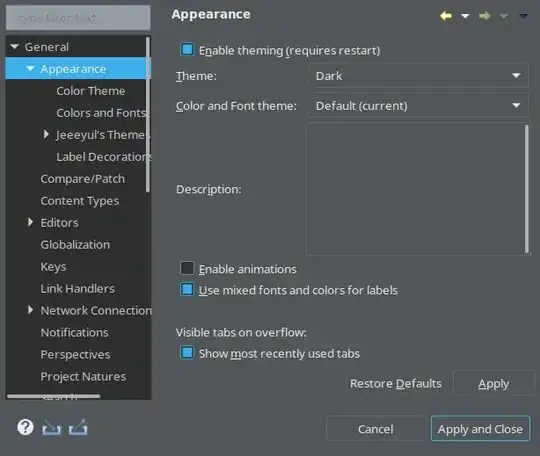This screenshot has width=540, height=456.
Task: Toggle Use mixed fonts and colors for labels
Action: click(x=187, y=289)
